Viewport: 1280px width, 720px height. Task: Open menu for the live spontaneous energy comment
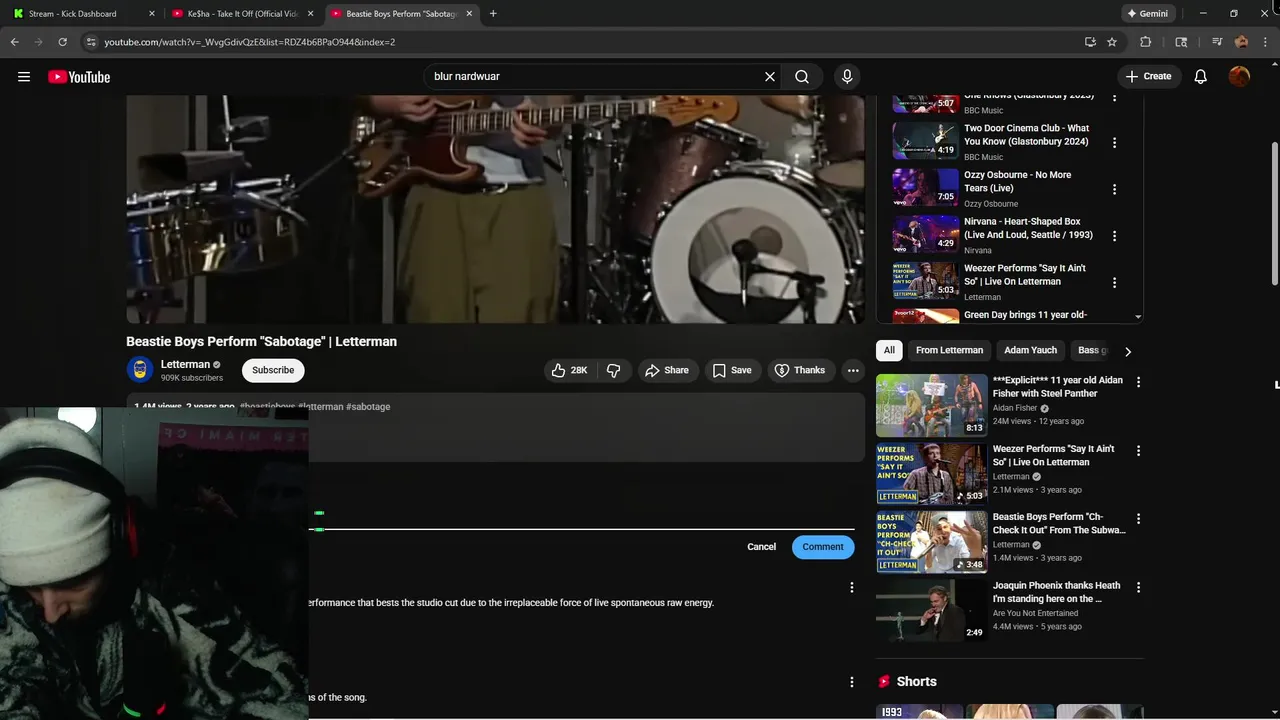852,588
